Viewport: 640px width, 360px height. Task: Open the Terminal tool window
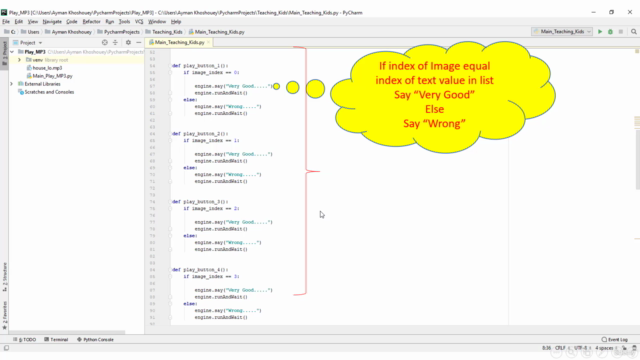[56, 340]
